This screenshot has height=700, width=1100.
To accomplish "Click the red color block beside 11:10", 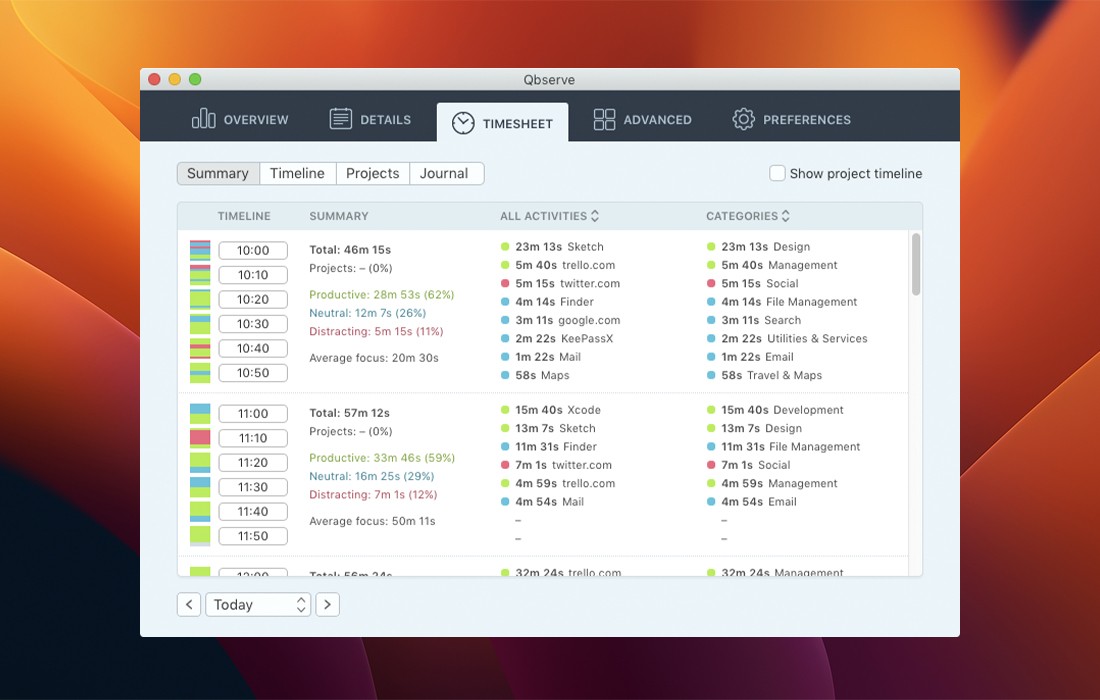I will pos(200,437).
